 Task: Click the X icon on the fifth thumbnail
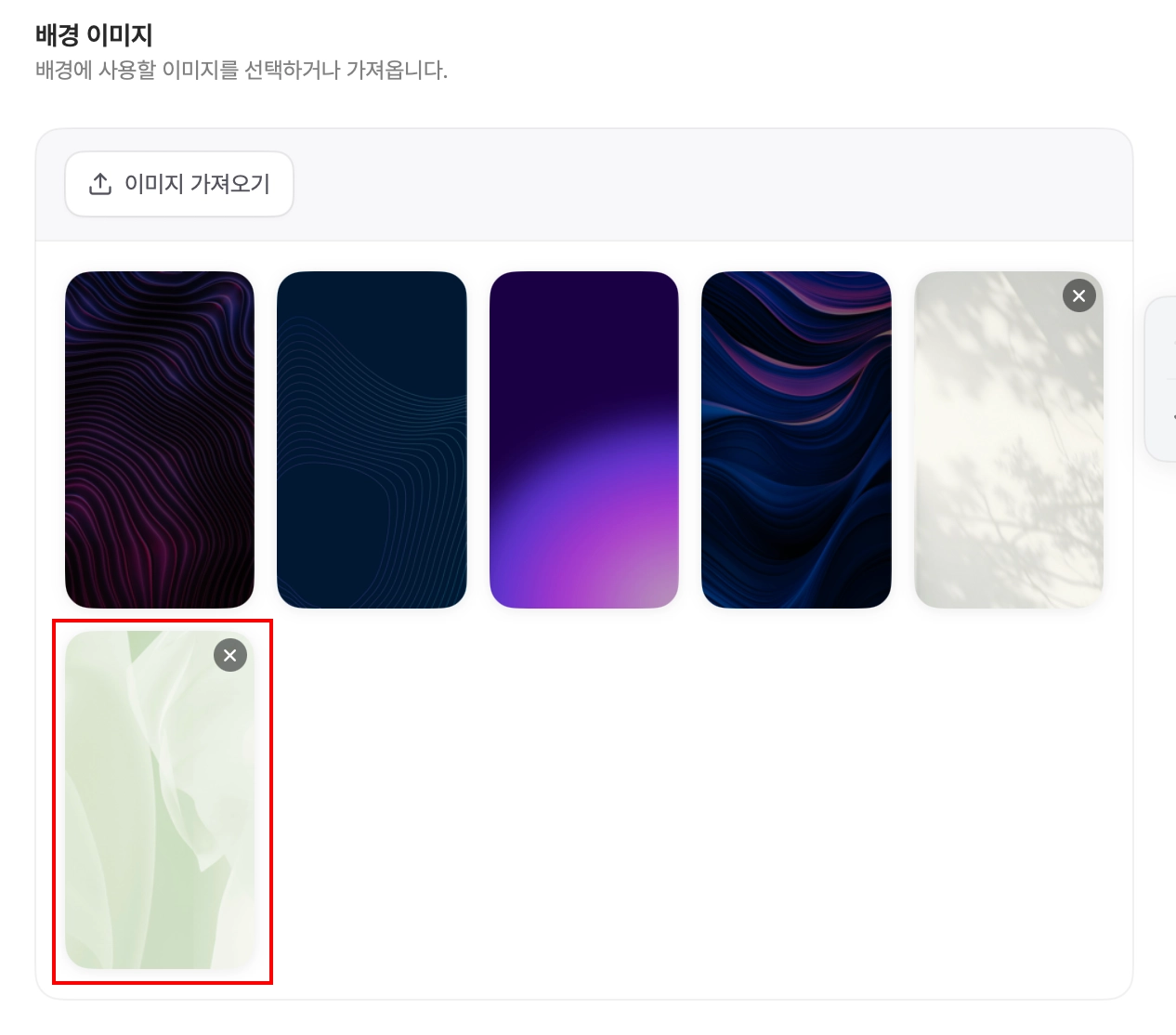(x=1078, y=295)
